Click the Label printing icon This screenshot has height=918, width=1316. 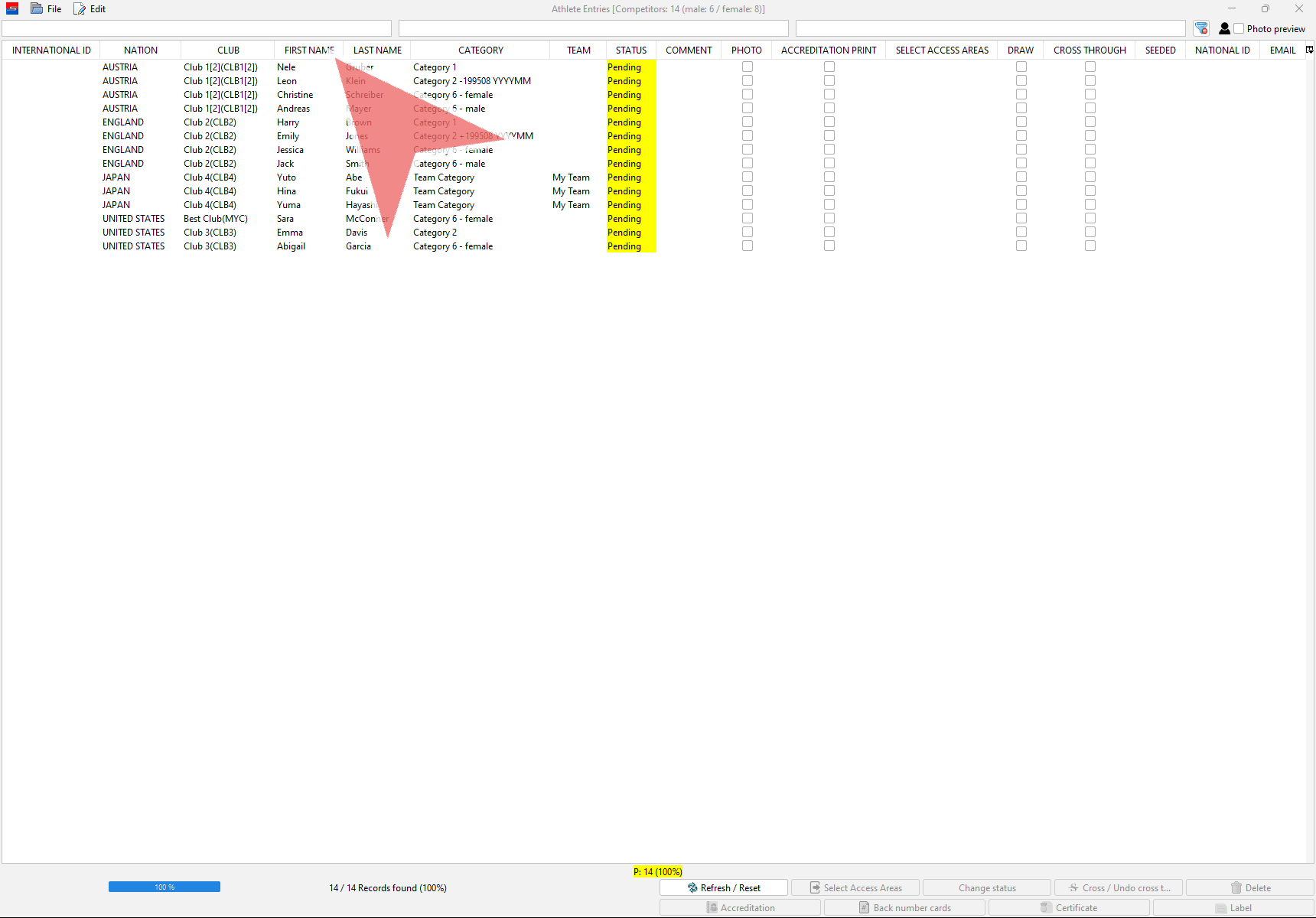[x=1220, y=907]
